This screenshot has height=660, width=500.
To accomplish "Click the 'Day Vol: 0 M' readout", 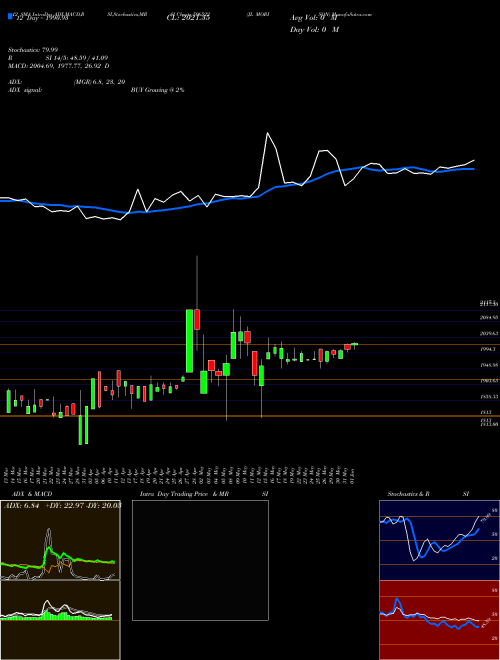I will pyautogui.click(x=314, y=30).
